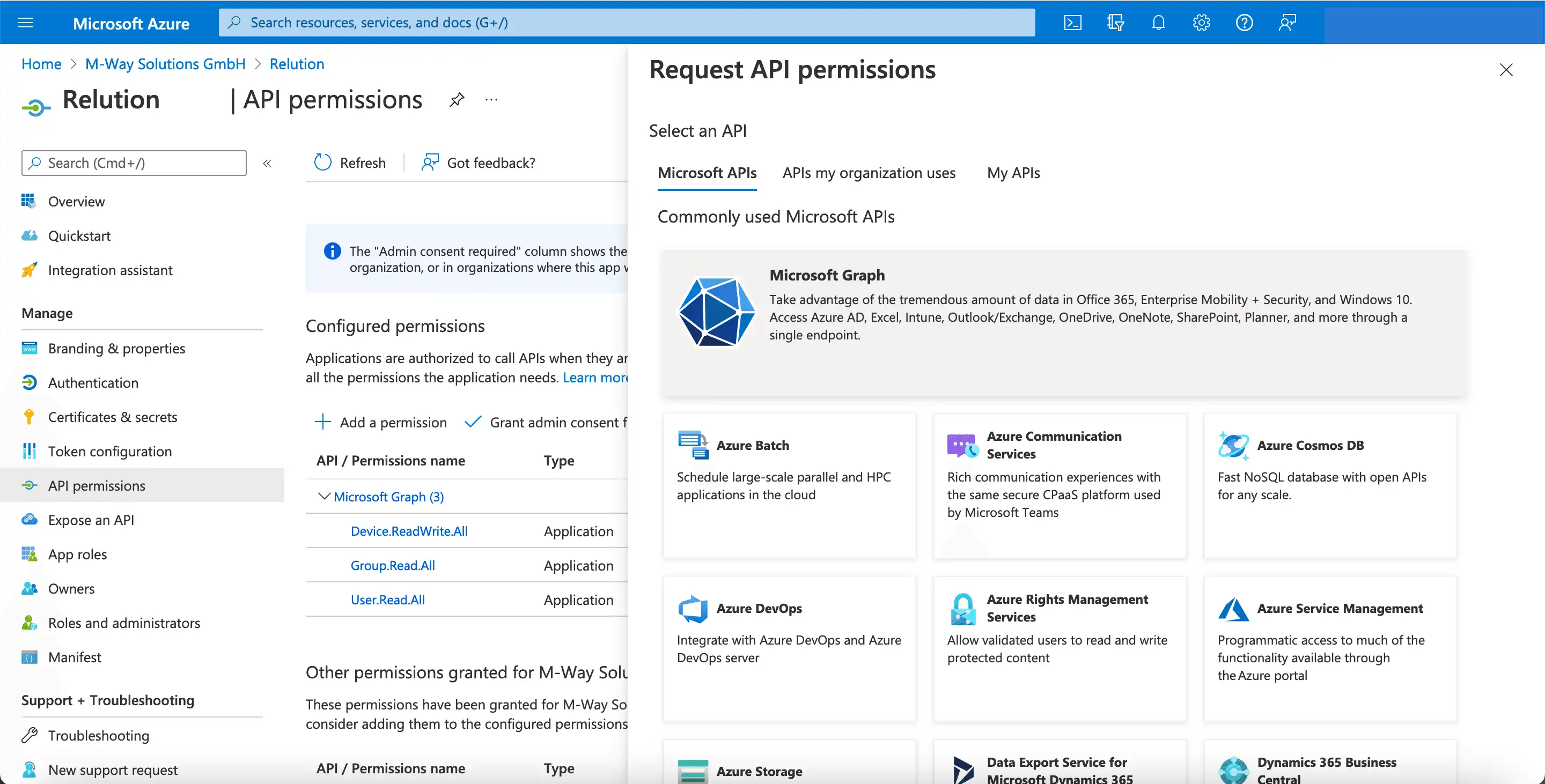Screen dimensions: 1545x784
Task: Click the Got feedback icon
Action: [x=430, y=162]
